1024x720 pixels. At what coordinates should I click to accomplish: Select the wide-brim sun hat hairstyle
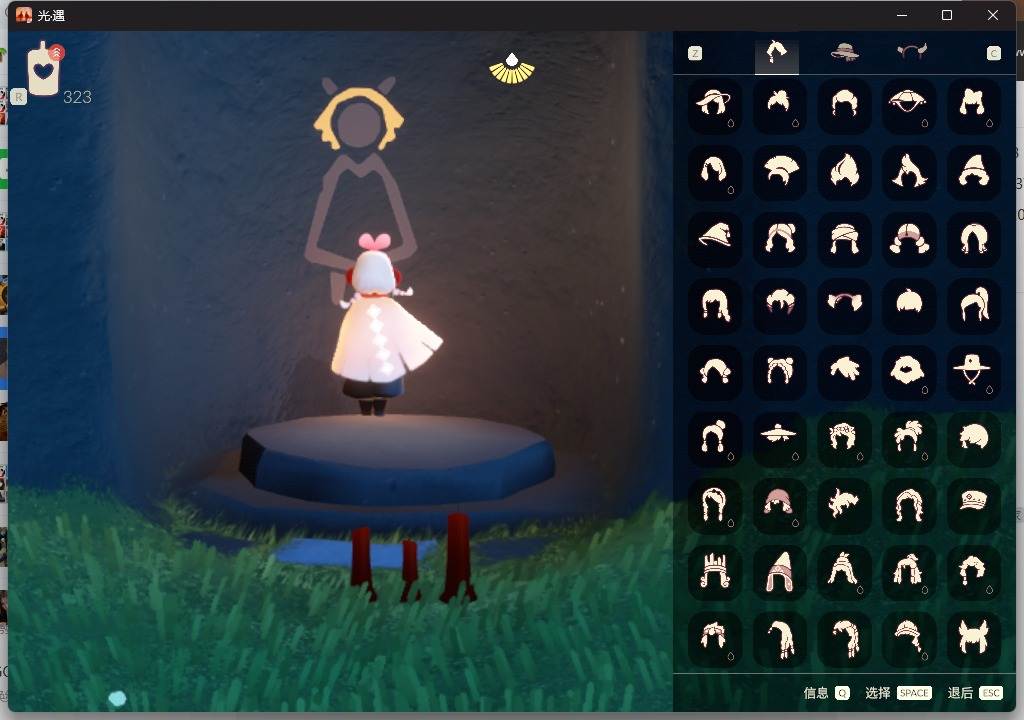click(714, 104)
